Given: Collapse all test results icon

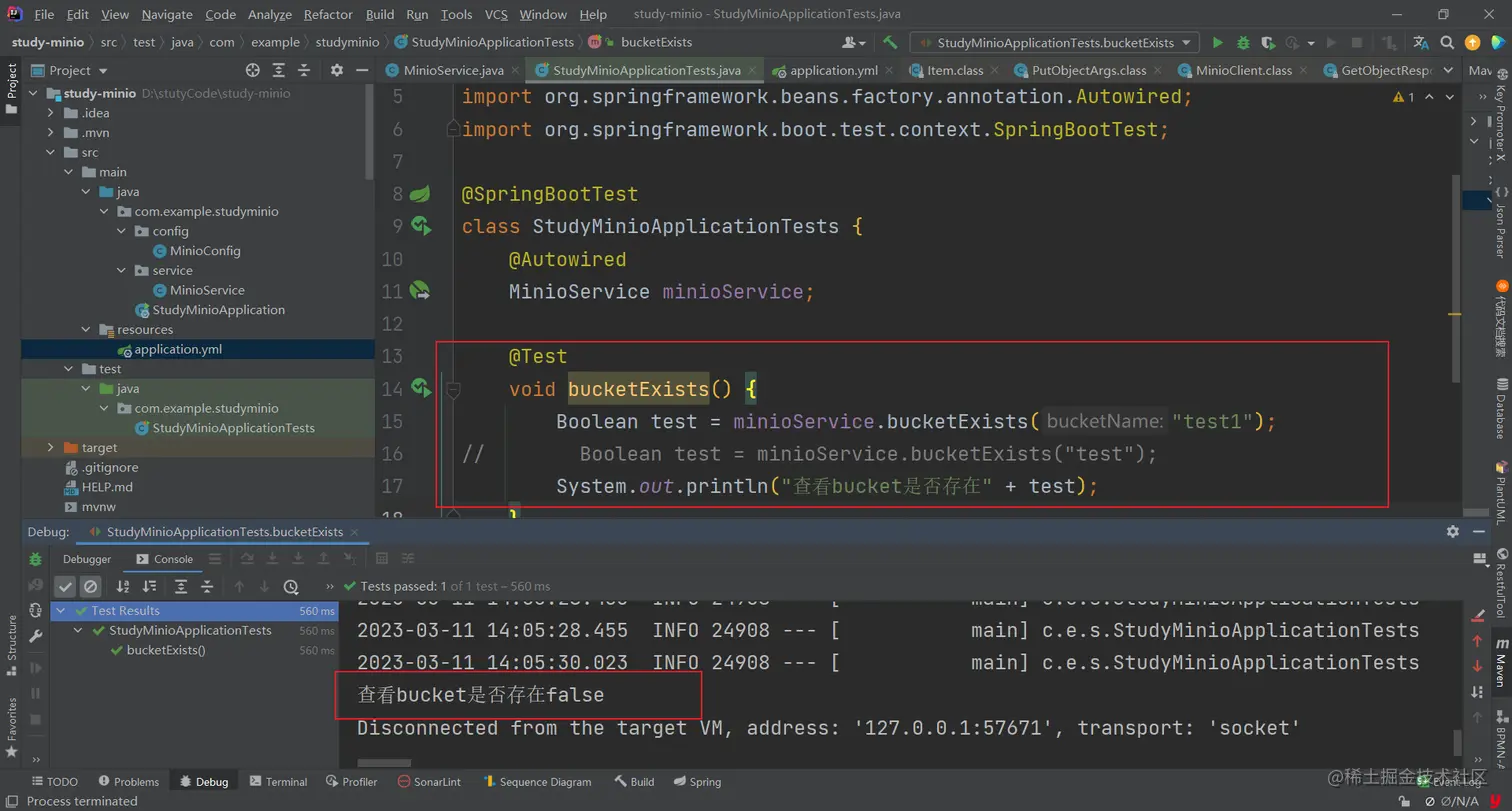Looking at the screenshot, I should pyautogui.click(x=207, y=587).
